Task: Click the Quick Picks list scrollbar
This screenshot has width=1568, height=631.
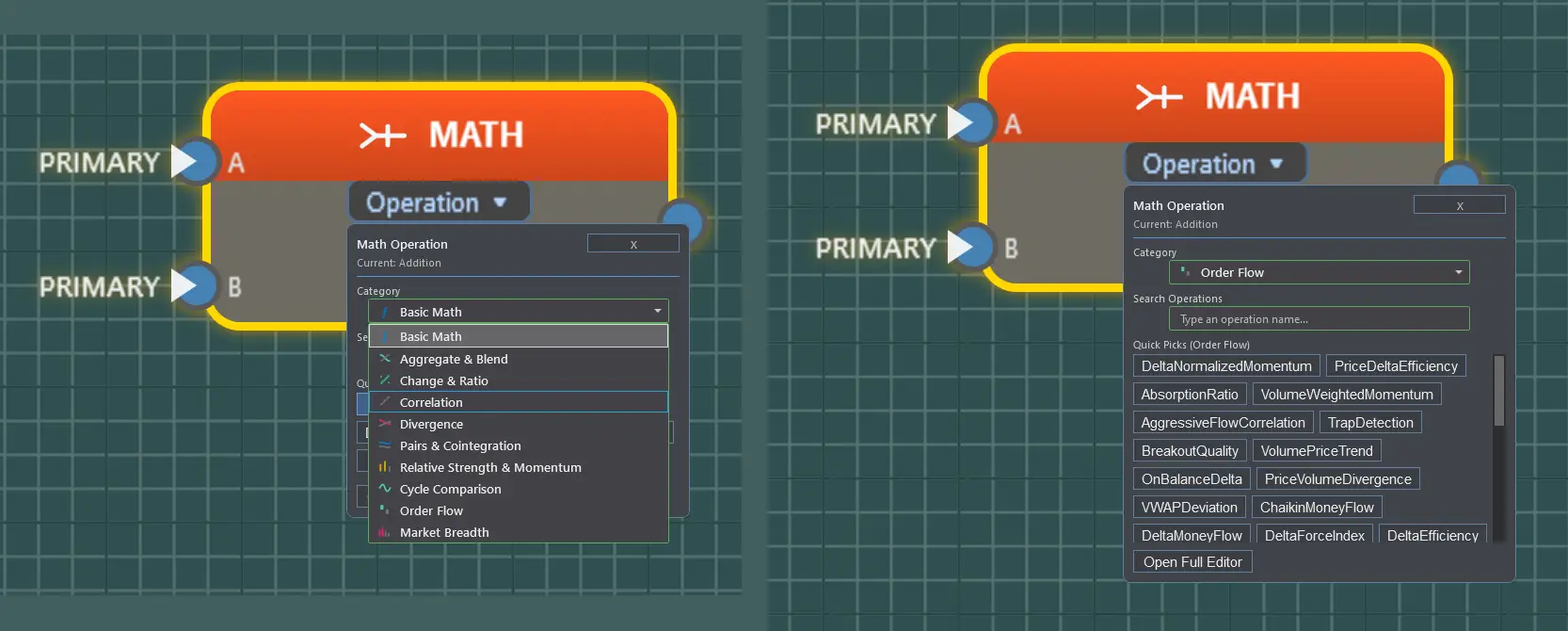Action: [x=1499, y=391]
